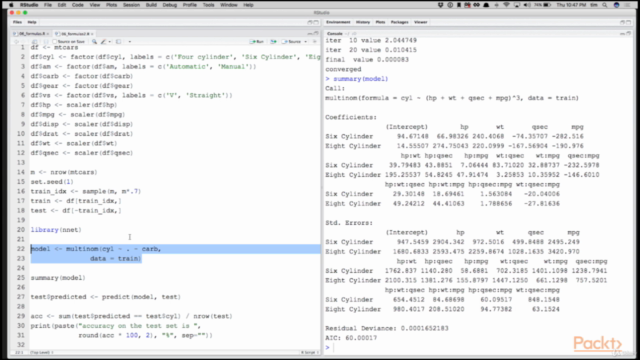Click the find/replace magnifier icon
This screenshot has height=360, width=640.
pyautogui.click(x=94, y=42)
